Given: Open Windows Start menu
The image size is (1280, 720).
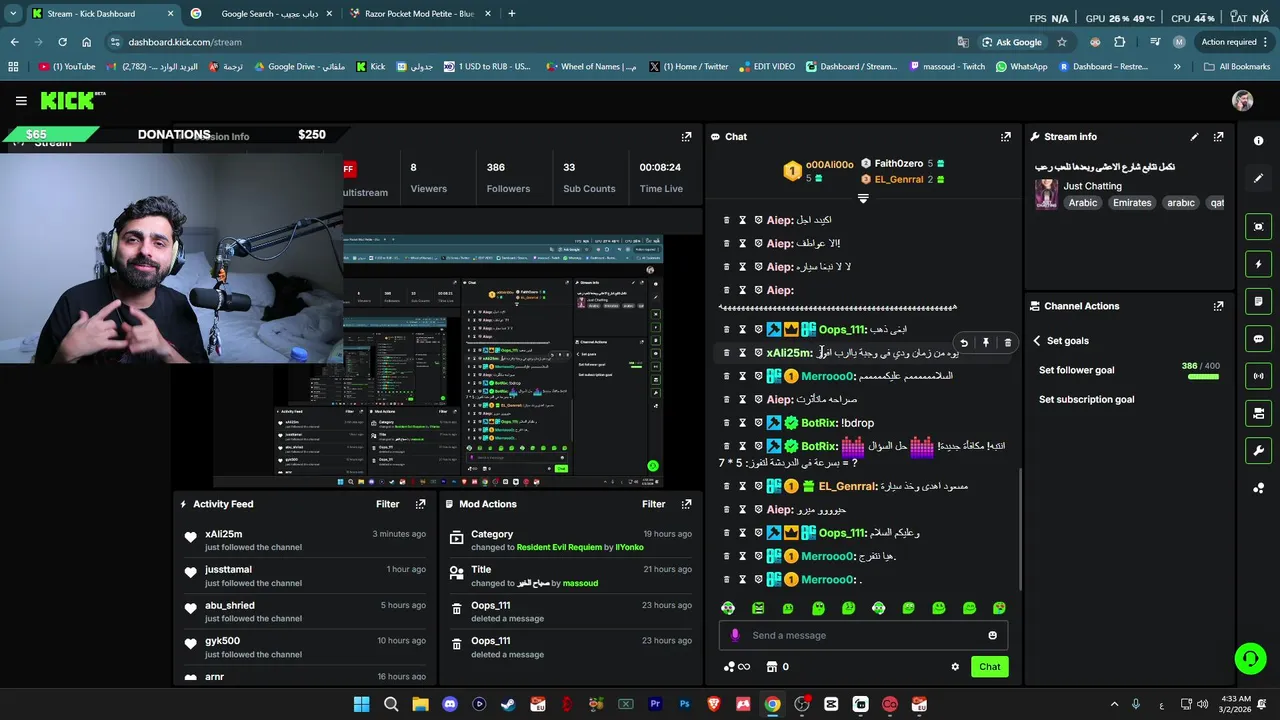Looking at the screenshot, I should click(x=361, y=704).
